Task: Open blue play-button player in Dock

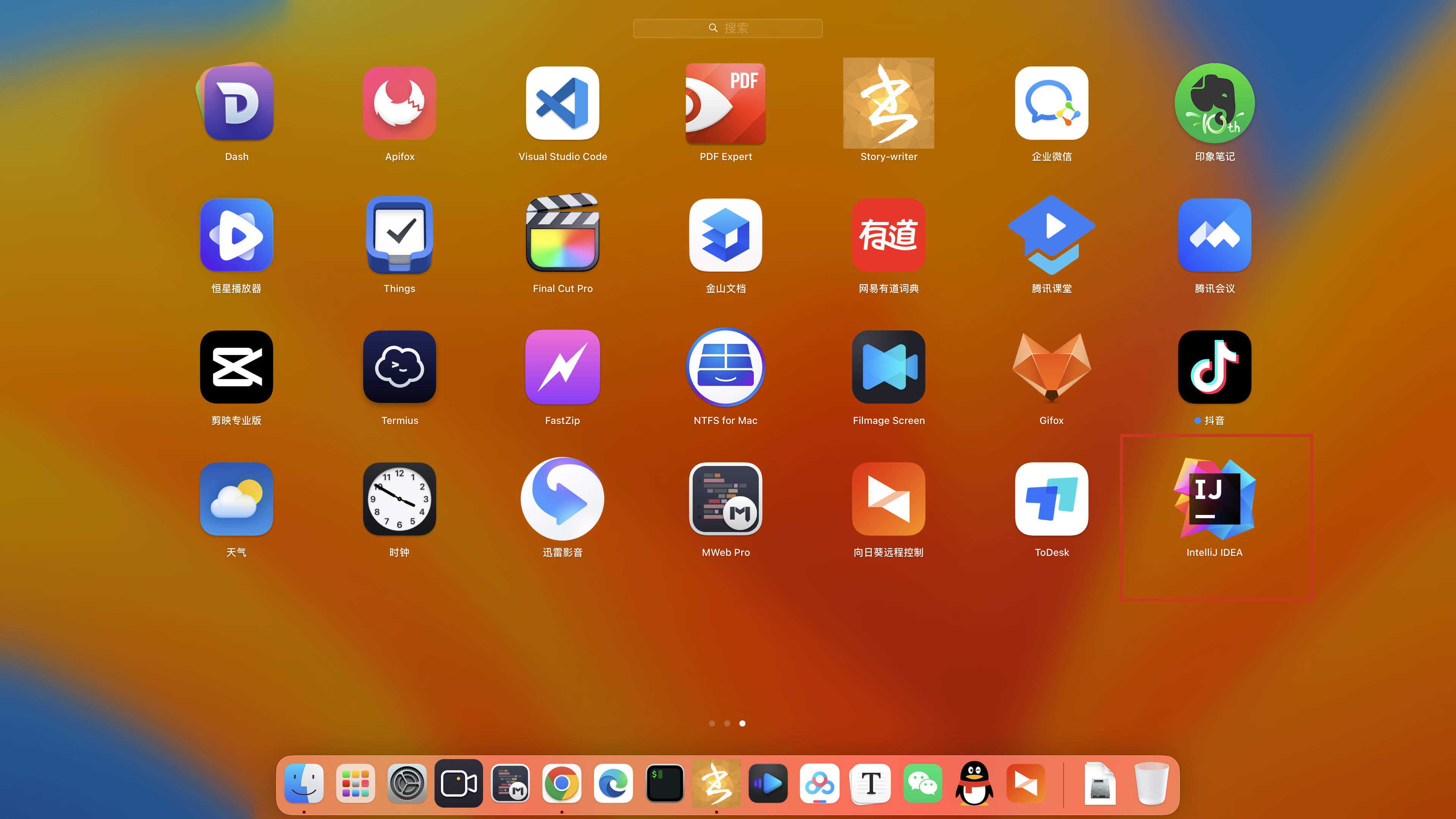Action: (768, 783)
